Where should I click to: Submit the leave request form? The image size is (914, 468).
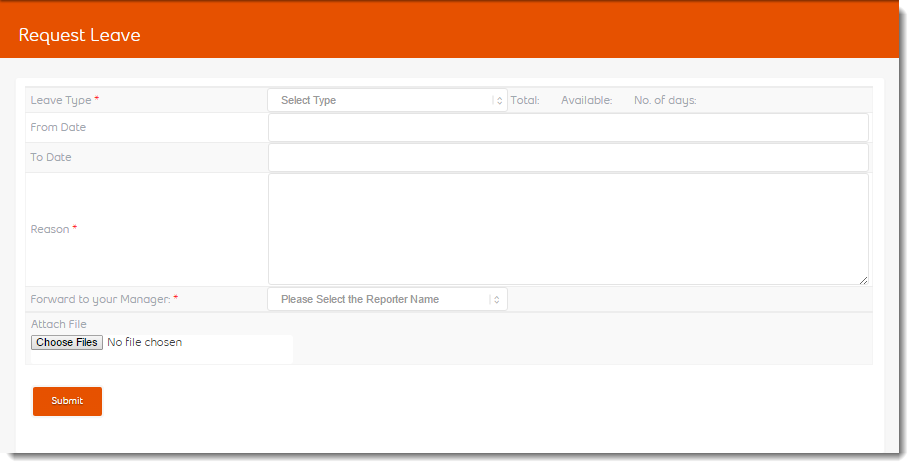click(67, 401)
